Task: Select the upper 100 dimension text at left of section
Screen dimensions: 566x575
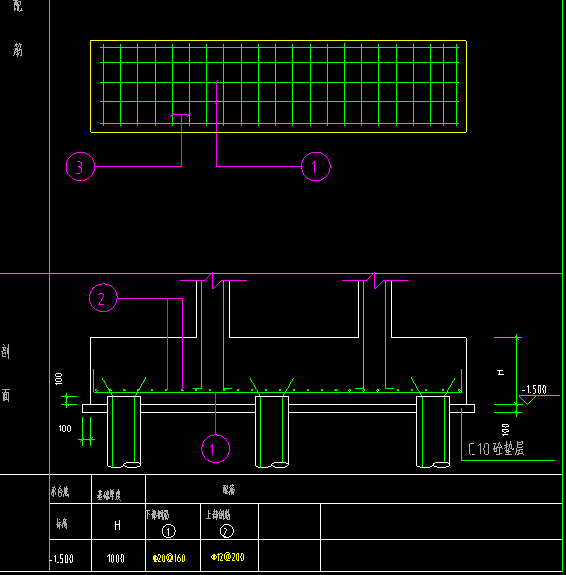Action: [x=59, y=379]
